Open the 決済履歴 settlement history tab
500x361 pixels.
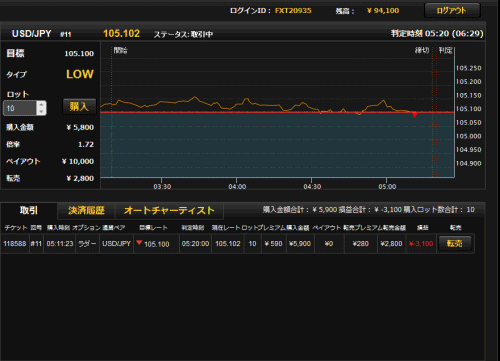86,210
